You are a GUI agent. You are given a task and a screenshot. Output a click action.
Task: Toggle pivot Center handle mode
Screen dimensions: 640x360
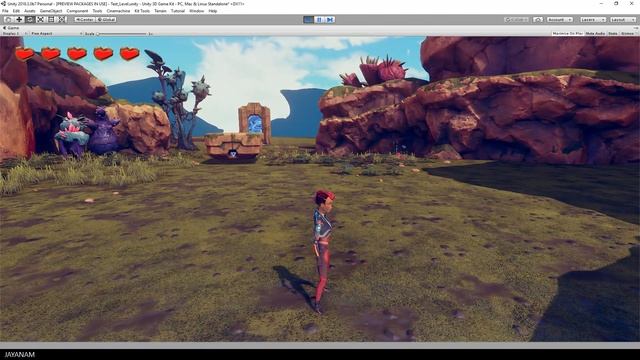(84, 20)
